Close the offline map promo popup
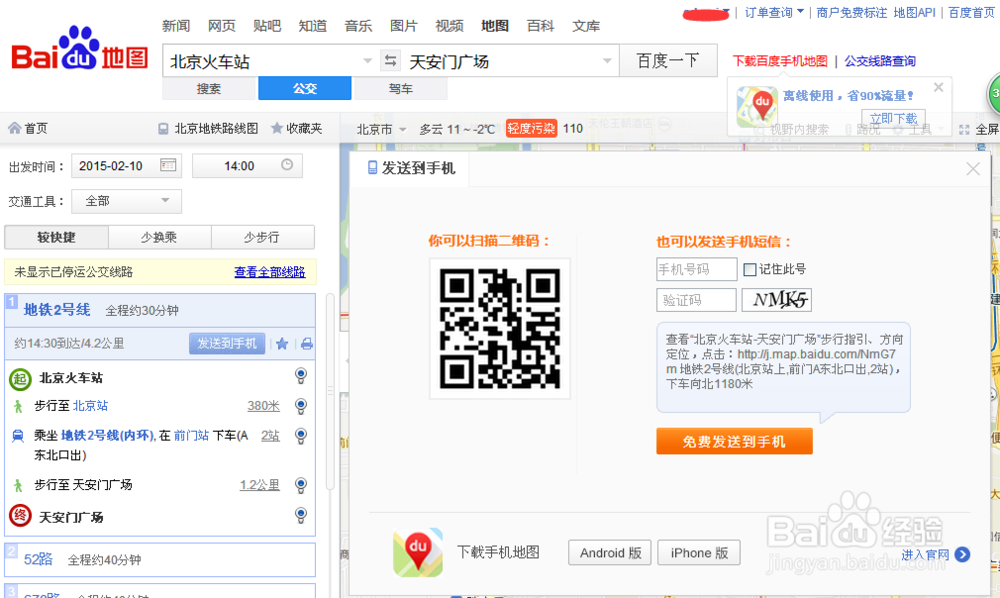 pyautogui.click(x=938, y=87)
